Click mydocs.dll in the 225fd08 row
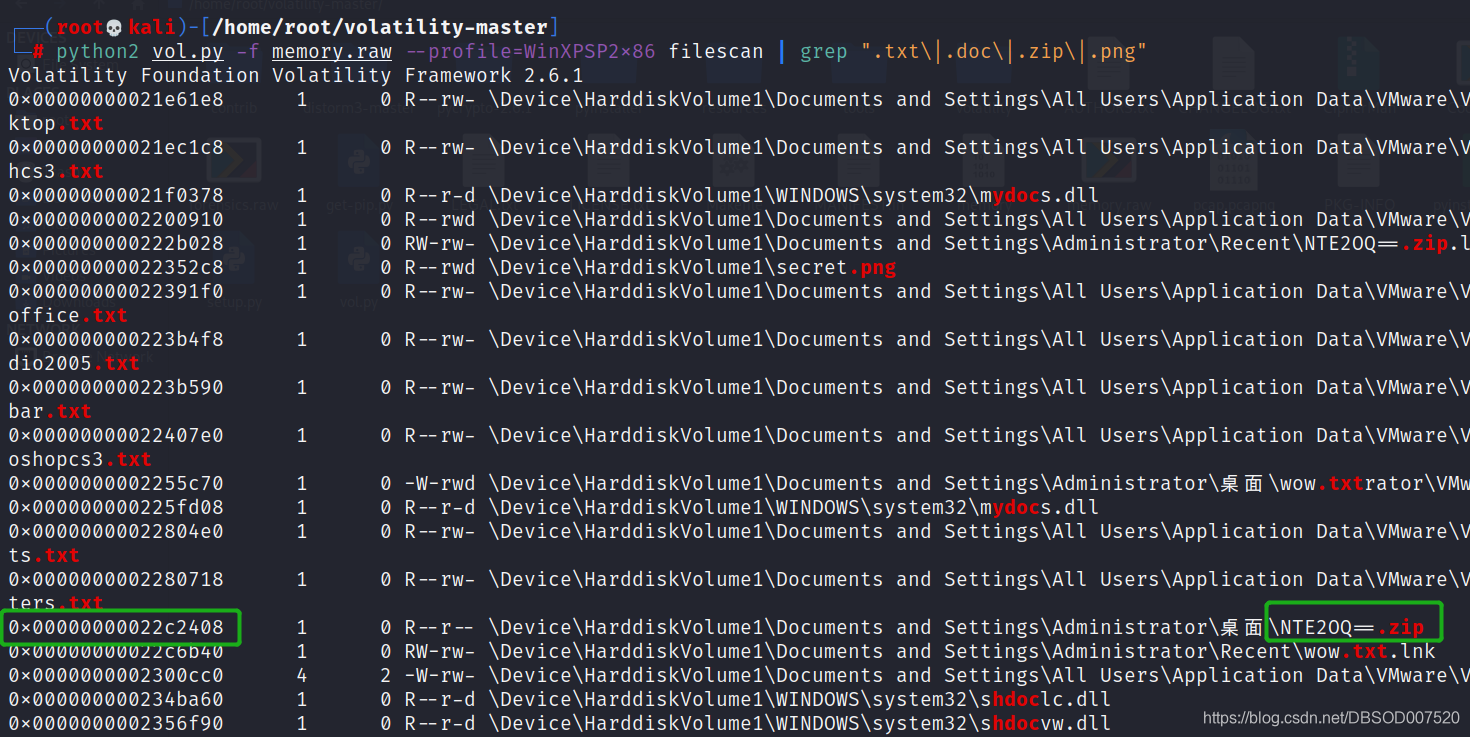Viewport: 1470px width, 737px height. (1038, 507)
